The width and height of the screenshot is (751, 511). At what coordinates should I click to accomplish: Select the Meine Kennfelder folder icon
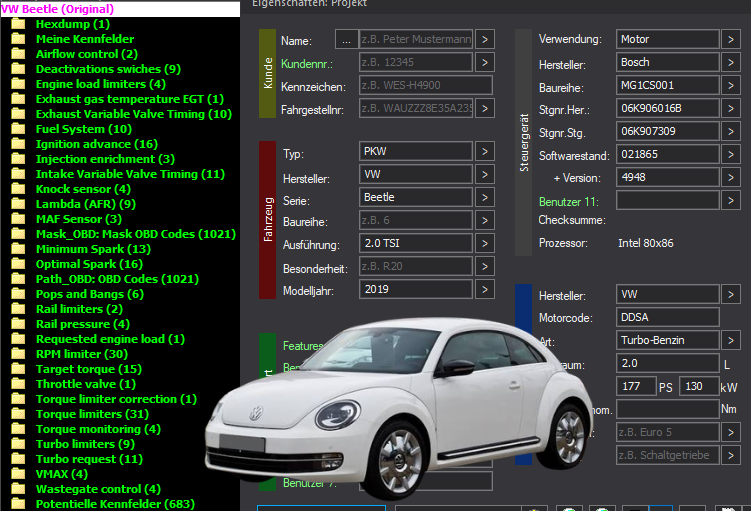coord(18,39)
